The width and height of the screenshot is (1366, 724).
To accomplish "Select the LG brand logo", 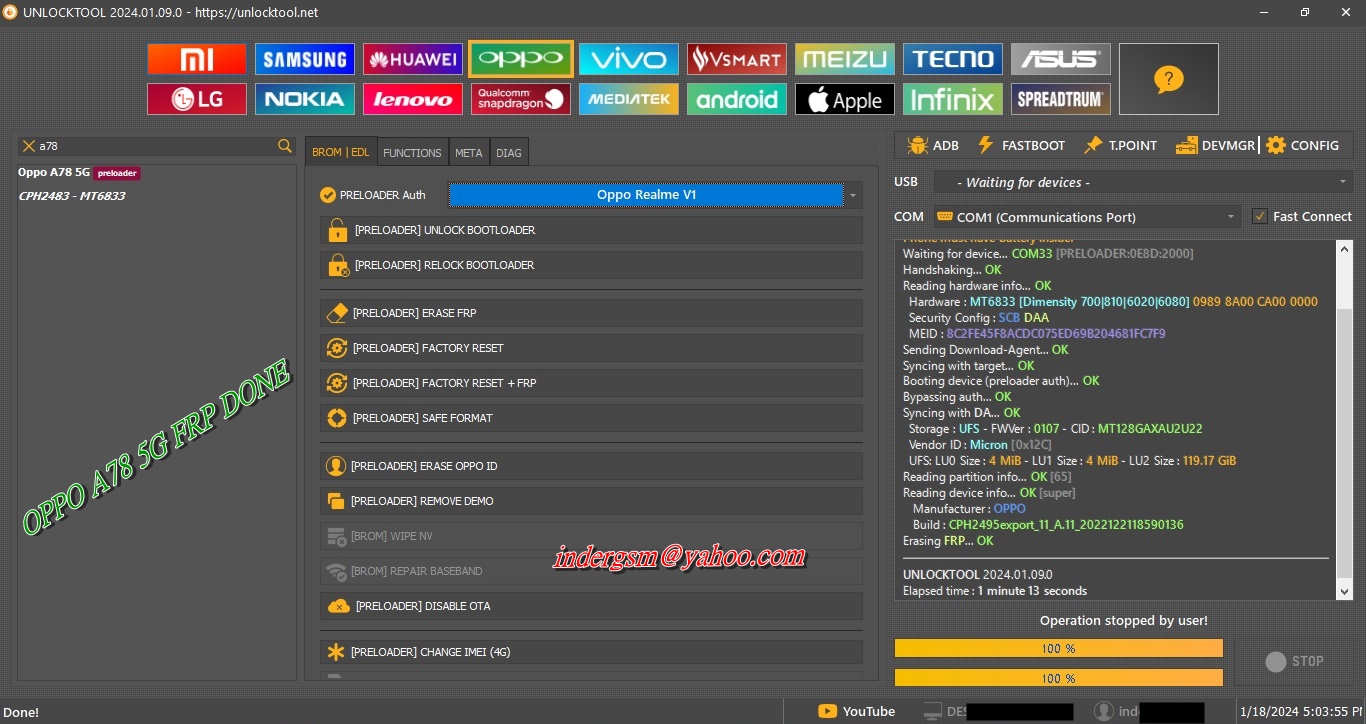I will tap(196, 99).
